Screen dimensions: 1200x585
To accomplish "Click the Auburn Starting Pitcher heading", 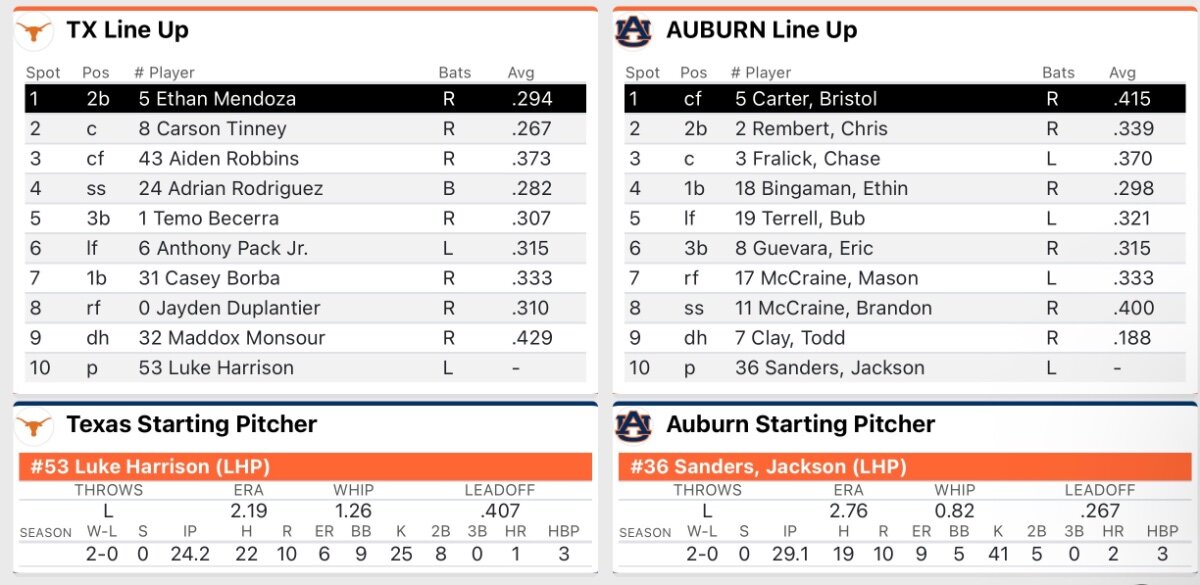I will pyautogui.click(x=800, y=425).
